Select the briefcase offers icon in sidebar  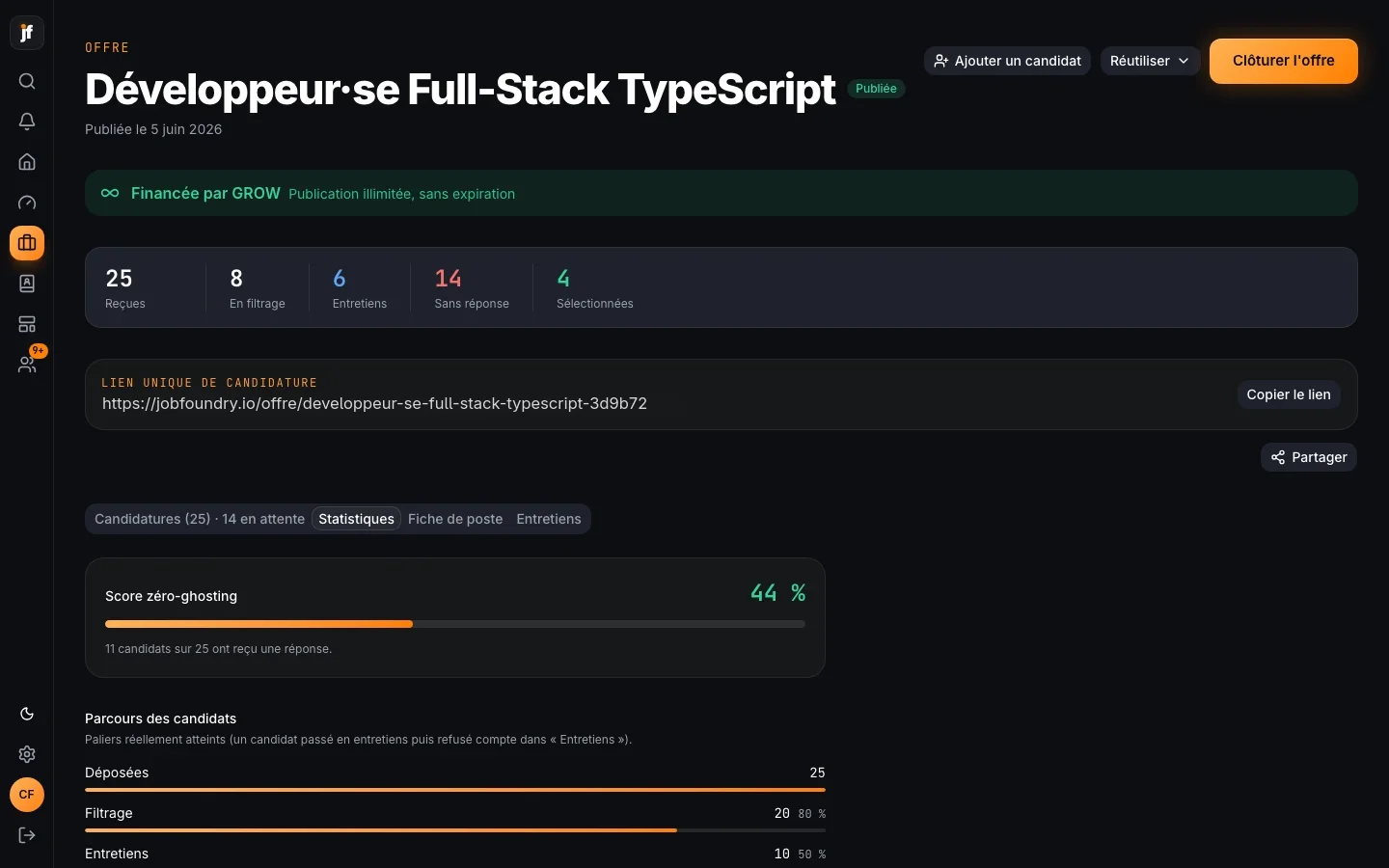(27, 243)
